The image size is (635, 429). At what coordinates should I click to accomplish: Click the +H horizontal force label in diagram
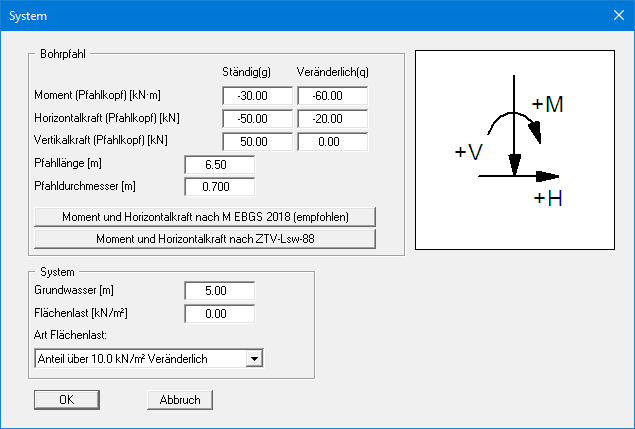point(547,199)
